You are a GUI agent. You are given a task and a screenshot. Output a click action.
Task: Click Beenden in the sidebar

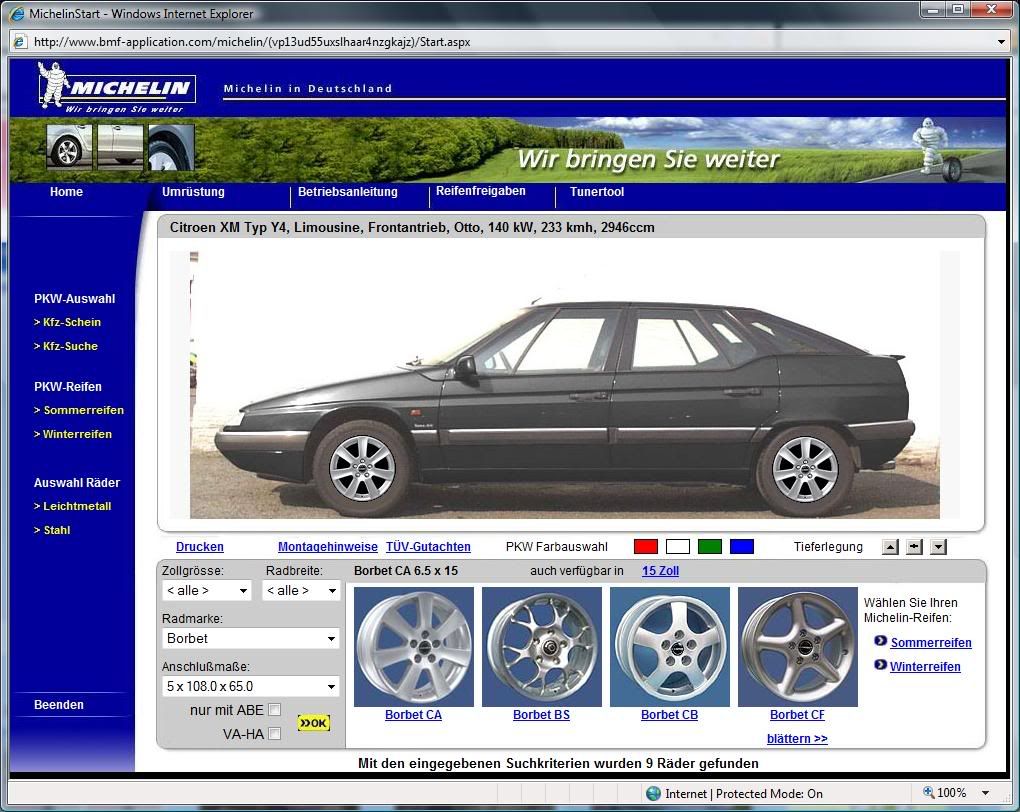point(59,705)
